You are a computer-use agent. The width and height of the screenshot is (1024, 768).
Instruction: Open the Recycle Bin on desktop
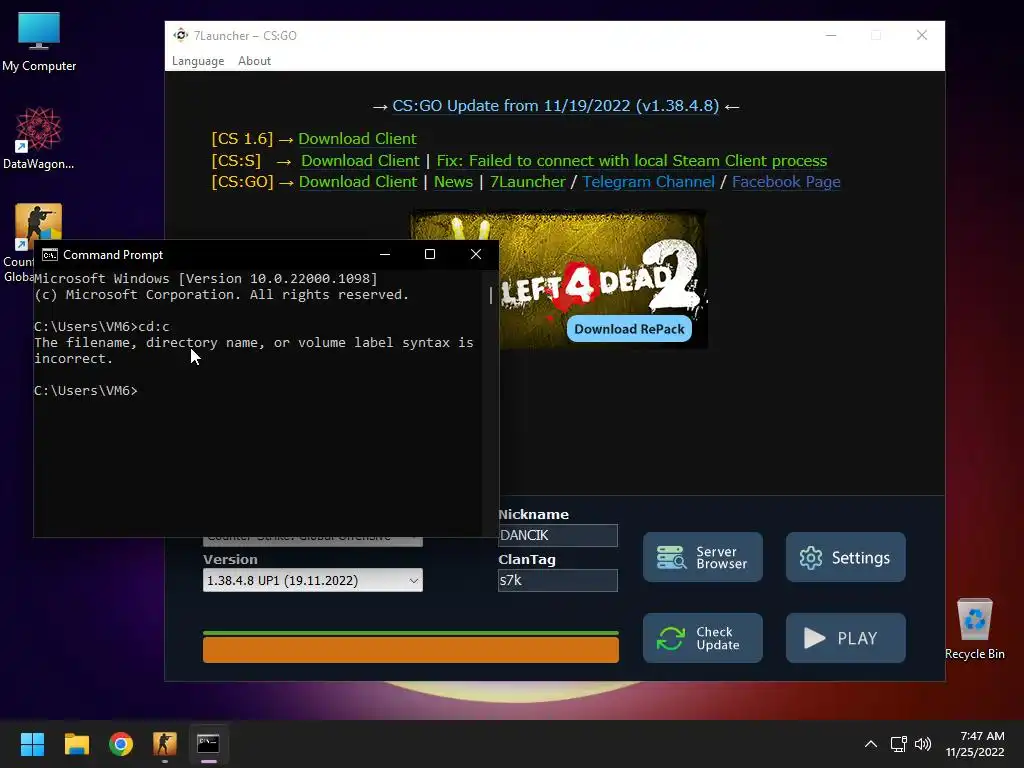tap(974, 629)
